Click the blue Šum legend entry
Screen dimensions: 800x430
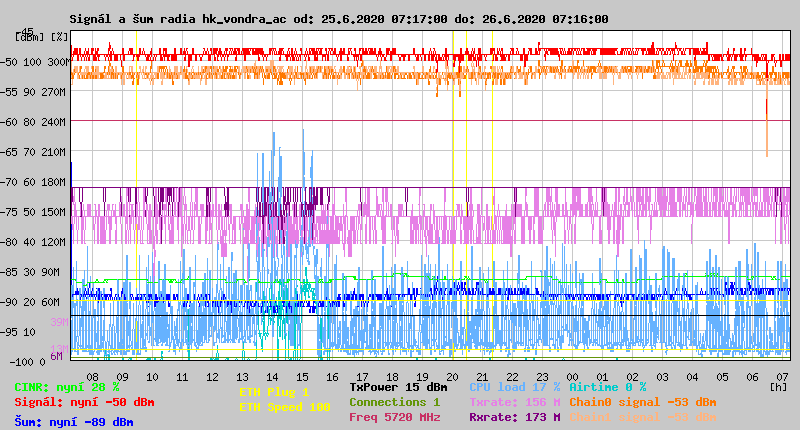pos(74,422)
